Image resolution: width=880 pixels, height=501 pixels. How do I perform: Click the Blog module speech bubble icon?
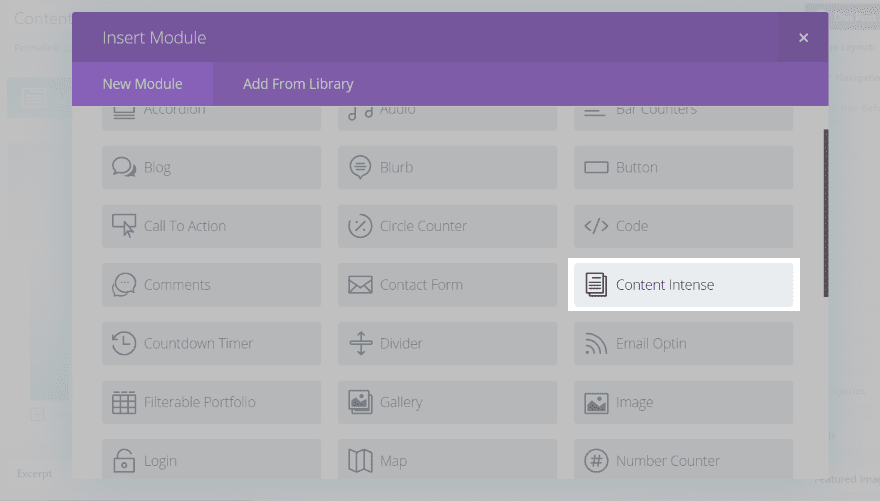pyautogui.click(x=124, y=167)
